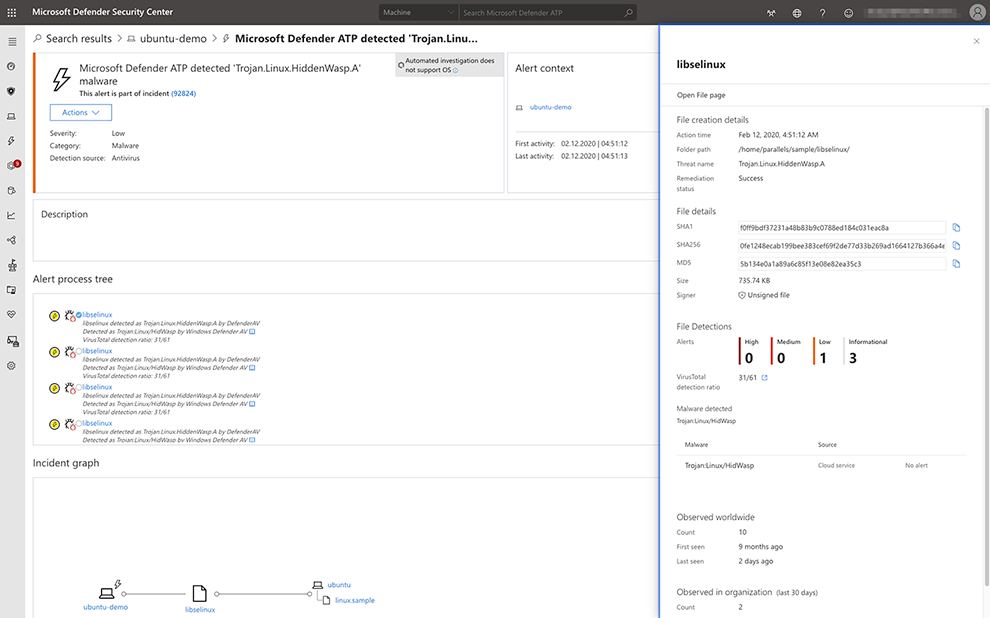This screenshot has width=990, height=618.
Task: Open the Actions dropdown on the alert
Action: tap(80, 112)
